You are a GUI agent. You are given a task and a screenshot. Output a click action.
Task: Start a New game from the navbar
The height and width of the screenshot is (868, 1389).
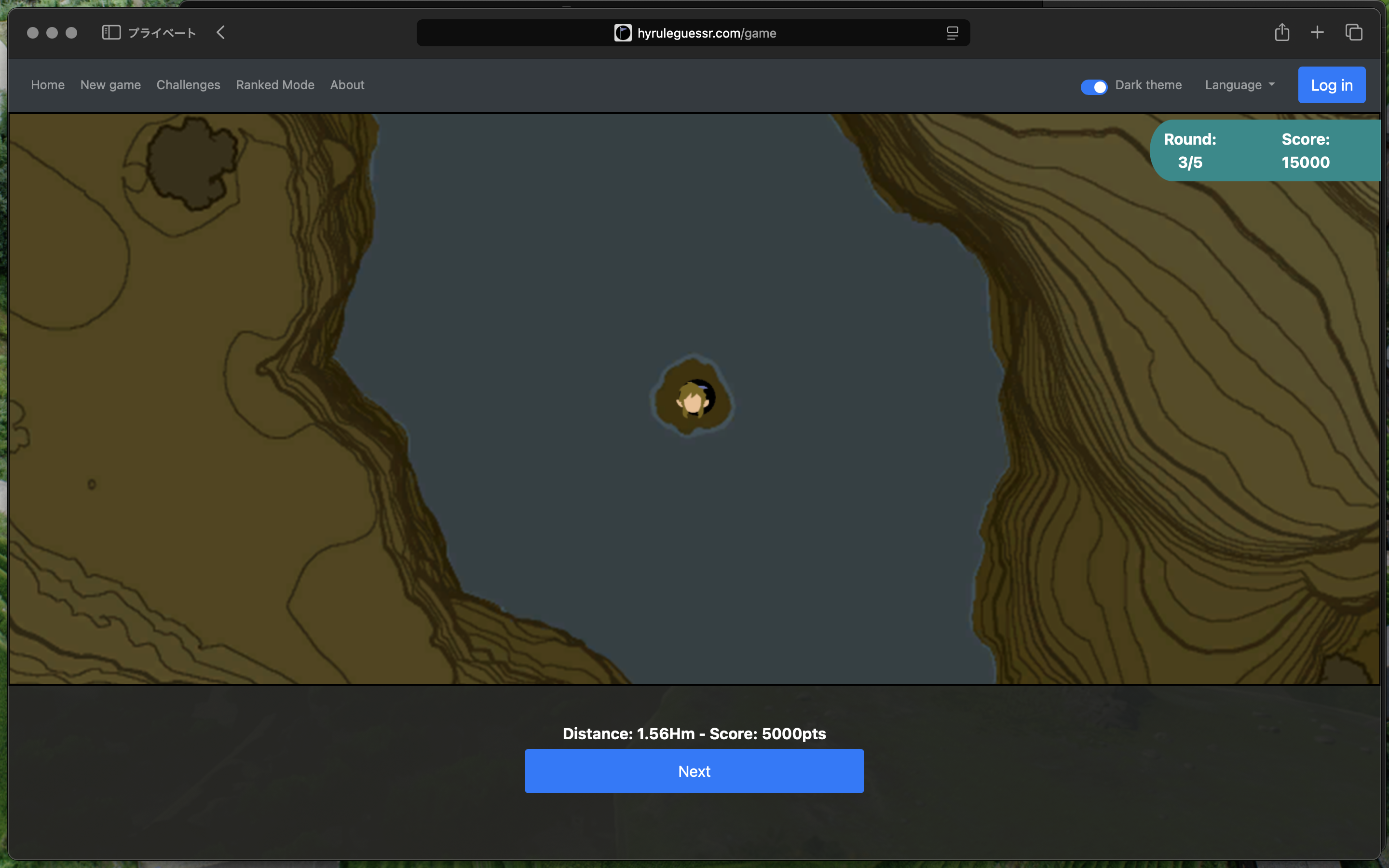click(x=110, y=85)
